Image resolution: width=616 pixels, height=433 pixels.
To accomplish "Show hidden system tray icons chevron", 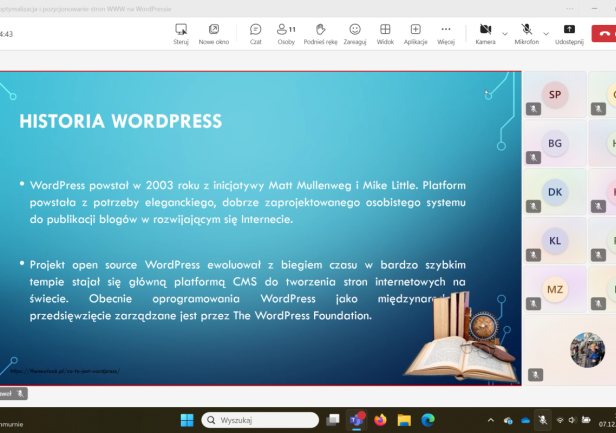I will [x=490, y=420].
